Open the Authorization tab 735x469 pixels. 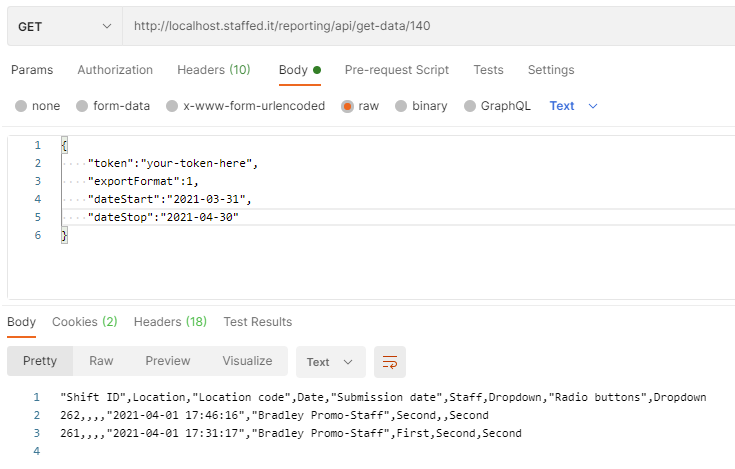point(115,70)
